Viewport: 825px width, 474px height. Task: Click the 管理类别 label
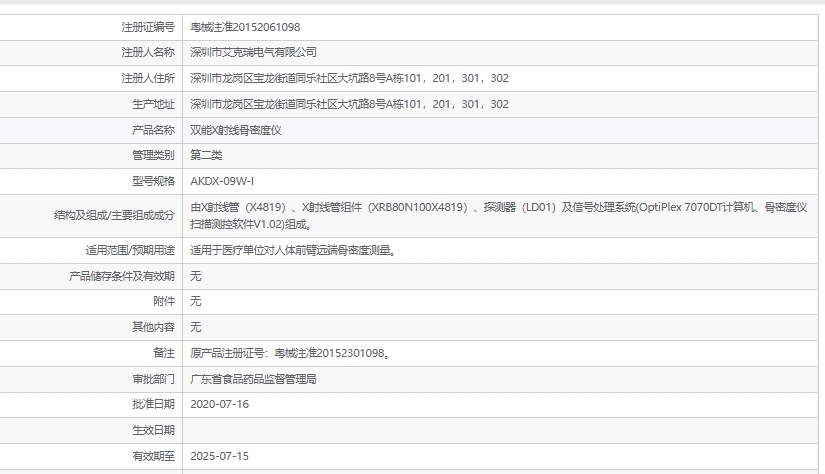tap(153, 155)
